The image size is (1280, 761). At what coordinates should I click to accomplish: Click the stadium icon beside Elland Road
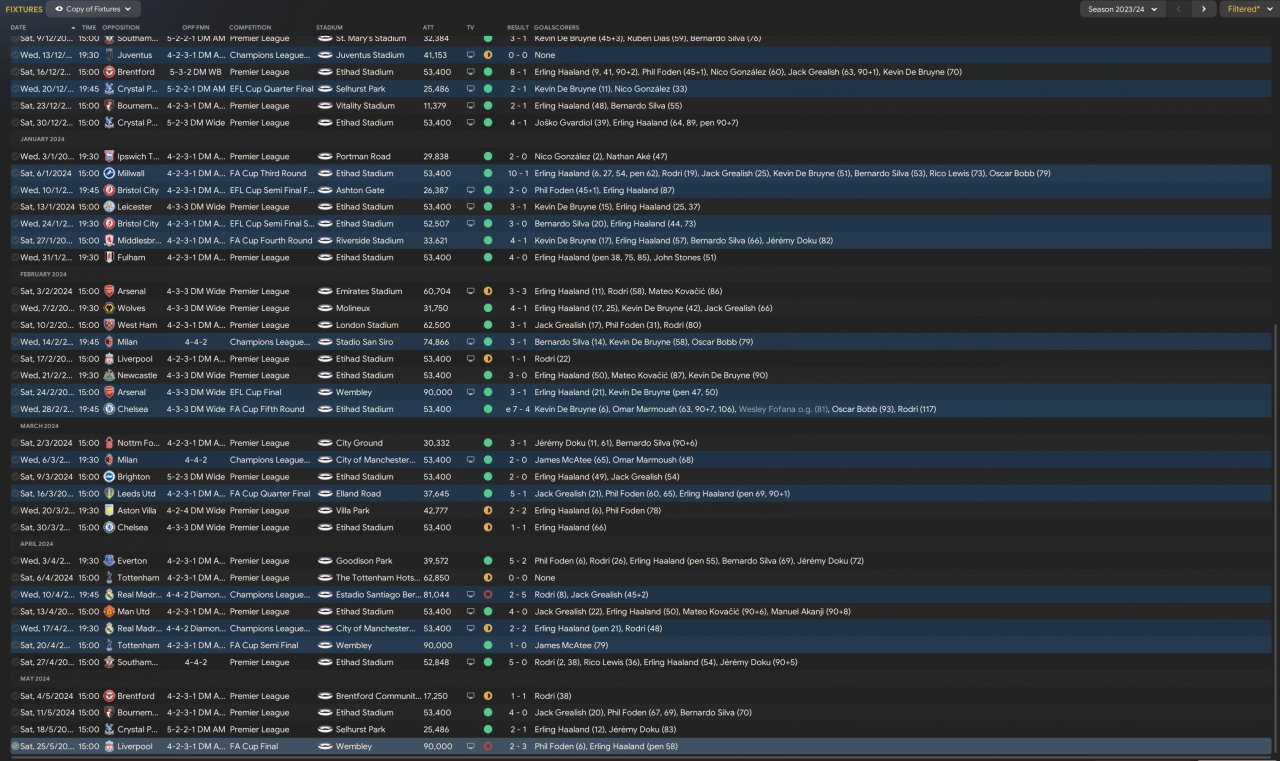[325, 493]
